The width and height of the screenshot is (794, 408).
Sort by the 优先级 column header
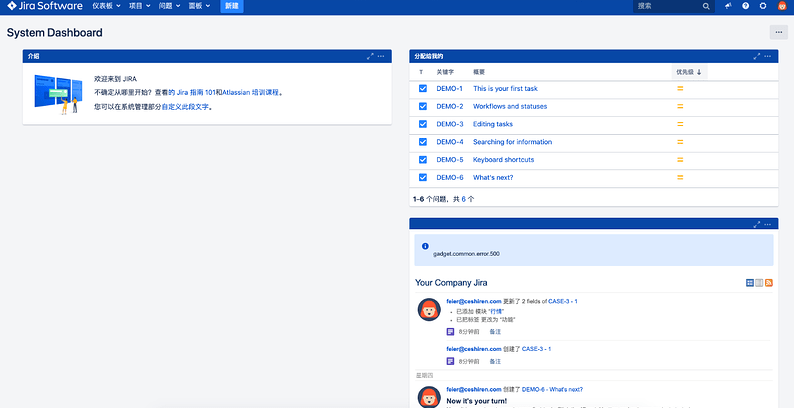tap(689, 72)
